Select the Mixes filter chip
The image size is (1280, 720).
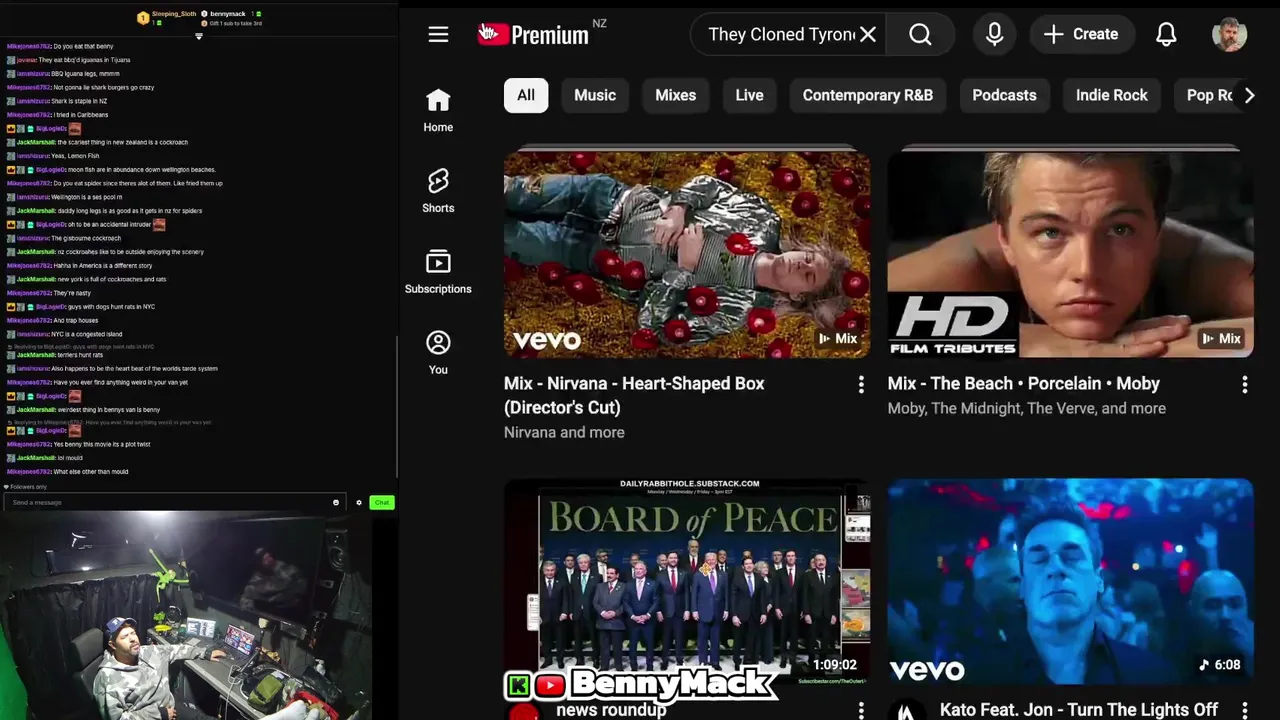(675, 95)
